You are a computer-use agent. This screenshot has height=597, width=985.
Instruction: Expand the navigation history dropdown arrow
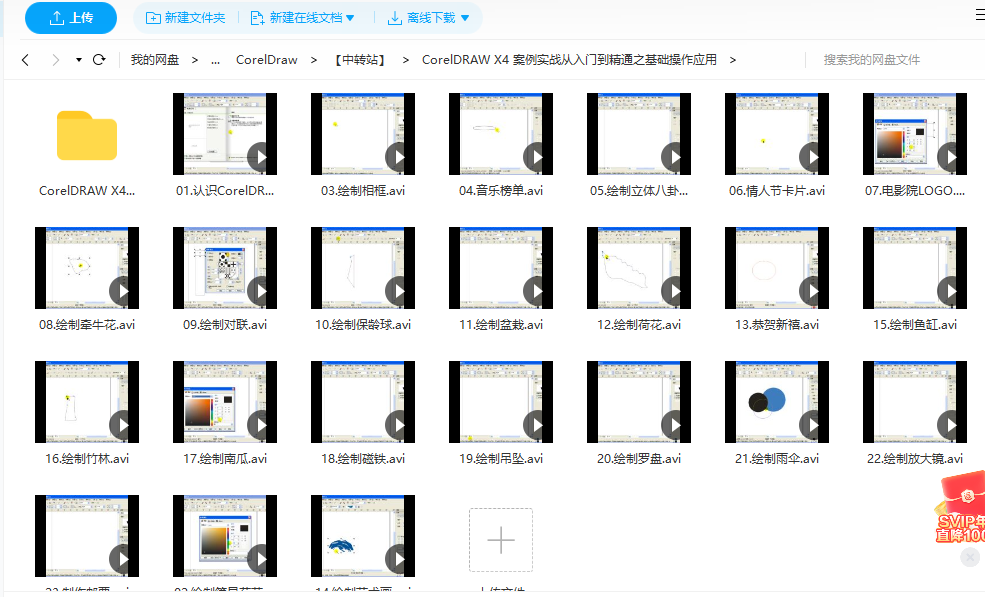click(79, 60)
